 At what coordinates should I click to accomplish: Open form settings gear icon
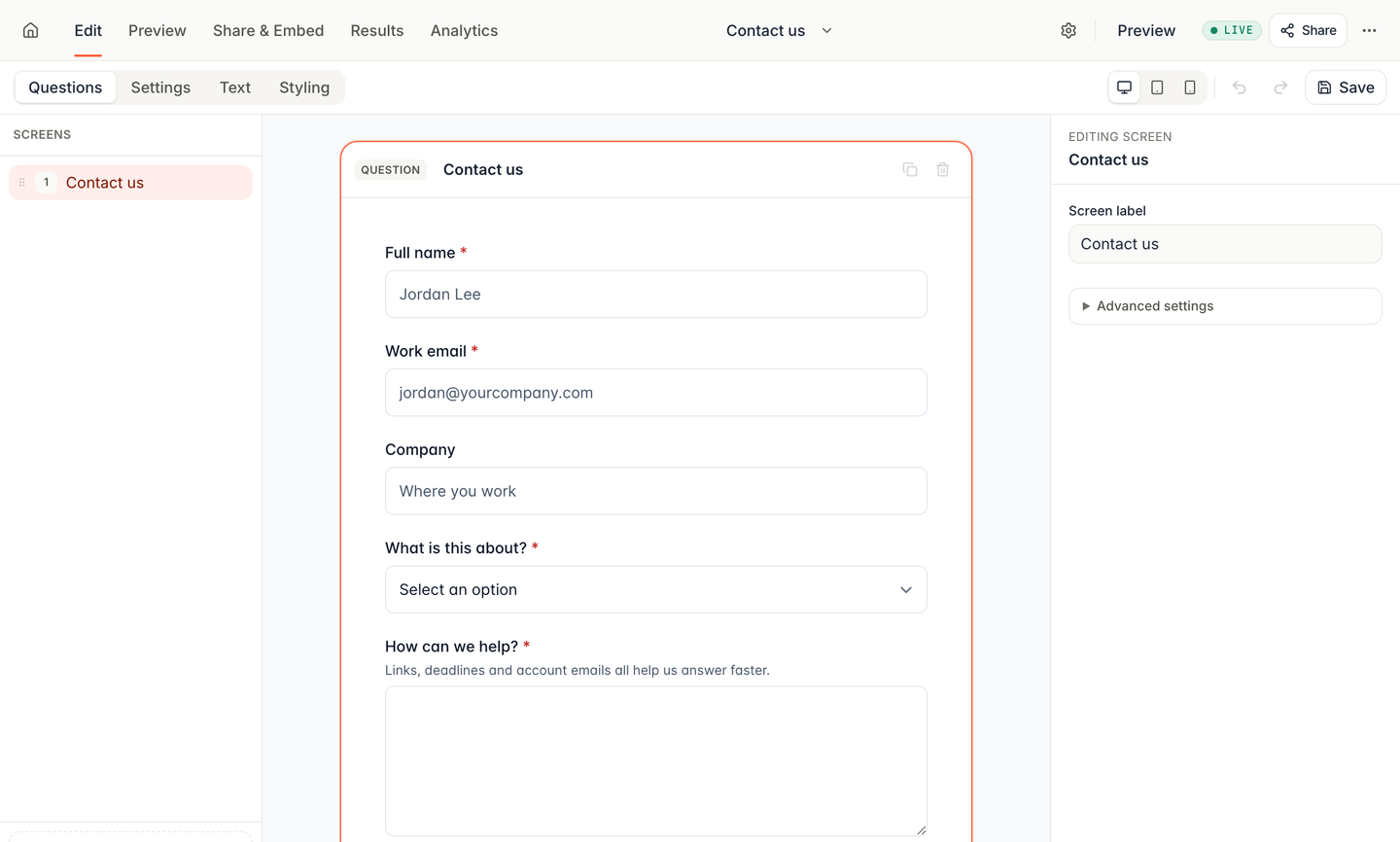click(1068, 30)
